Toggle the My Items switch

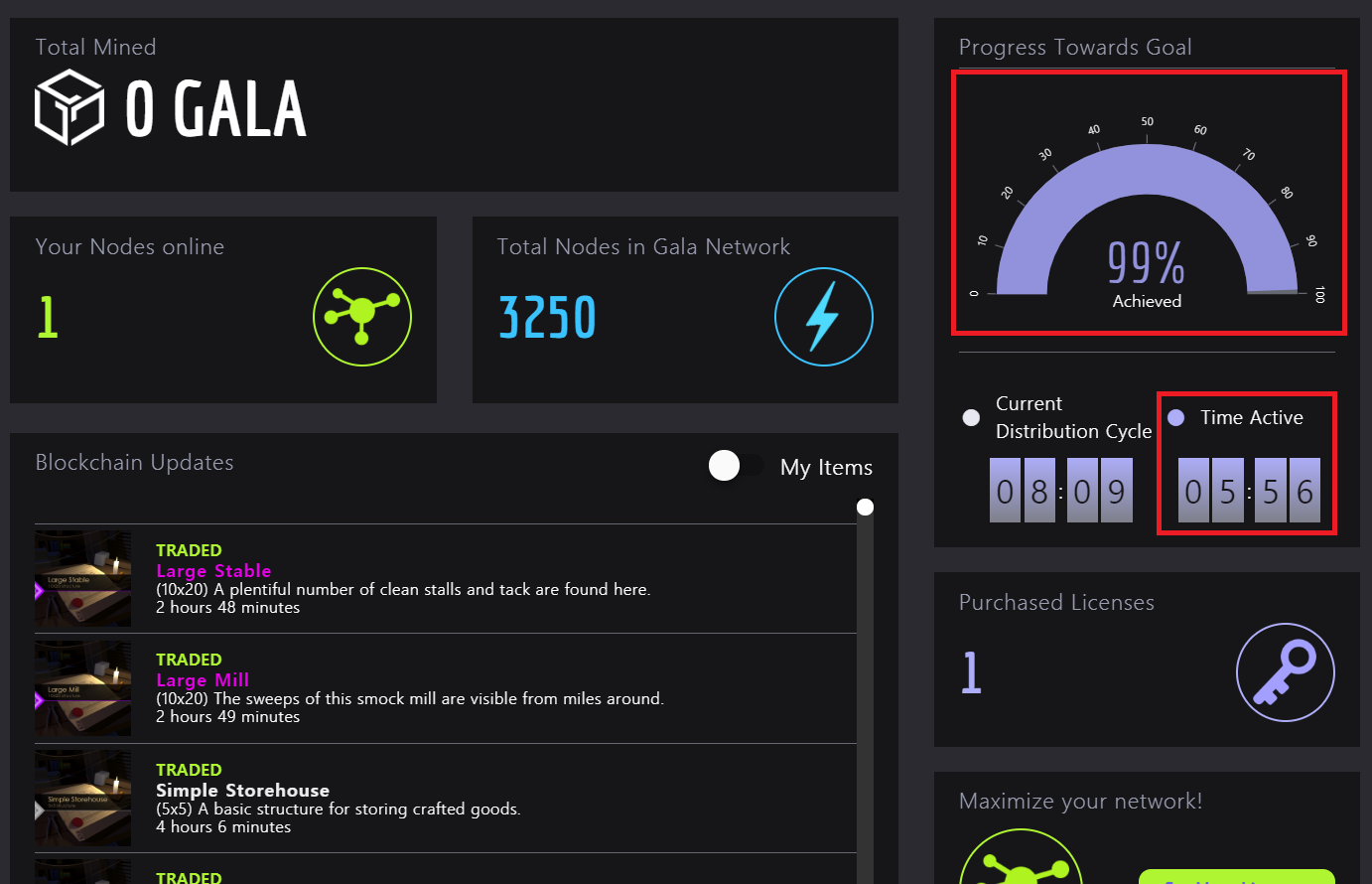pos(736,465)
